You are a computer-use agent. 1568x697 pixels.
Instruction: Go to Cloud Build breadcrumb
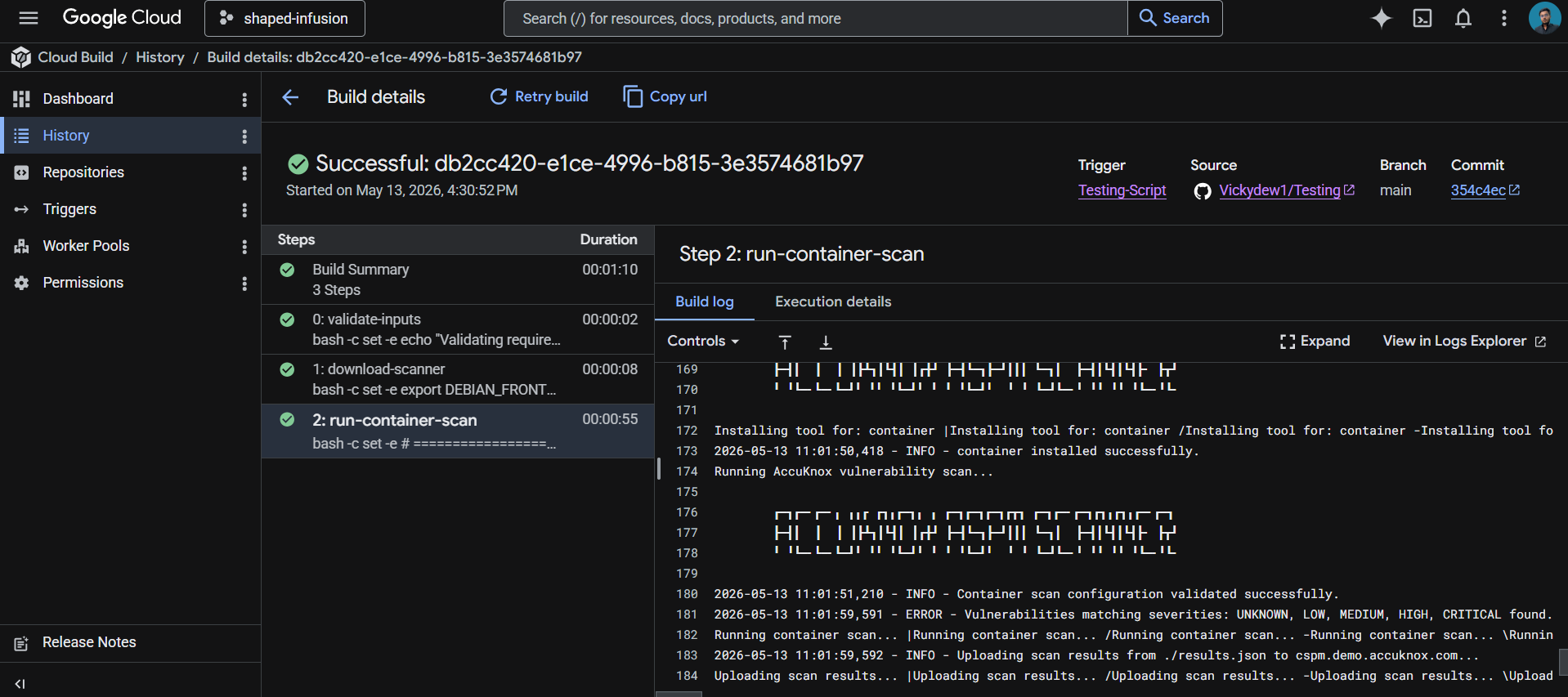tap(75, 57)
